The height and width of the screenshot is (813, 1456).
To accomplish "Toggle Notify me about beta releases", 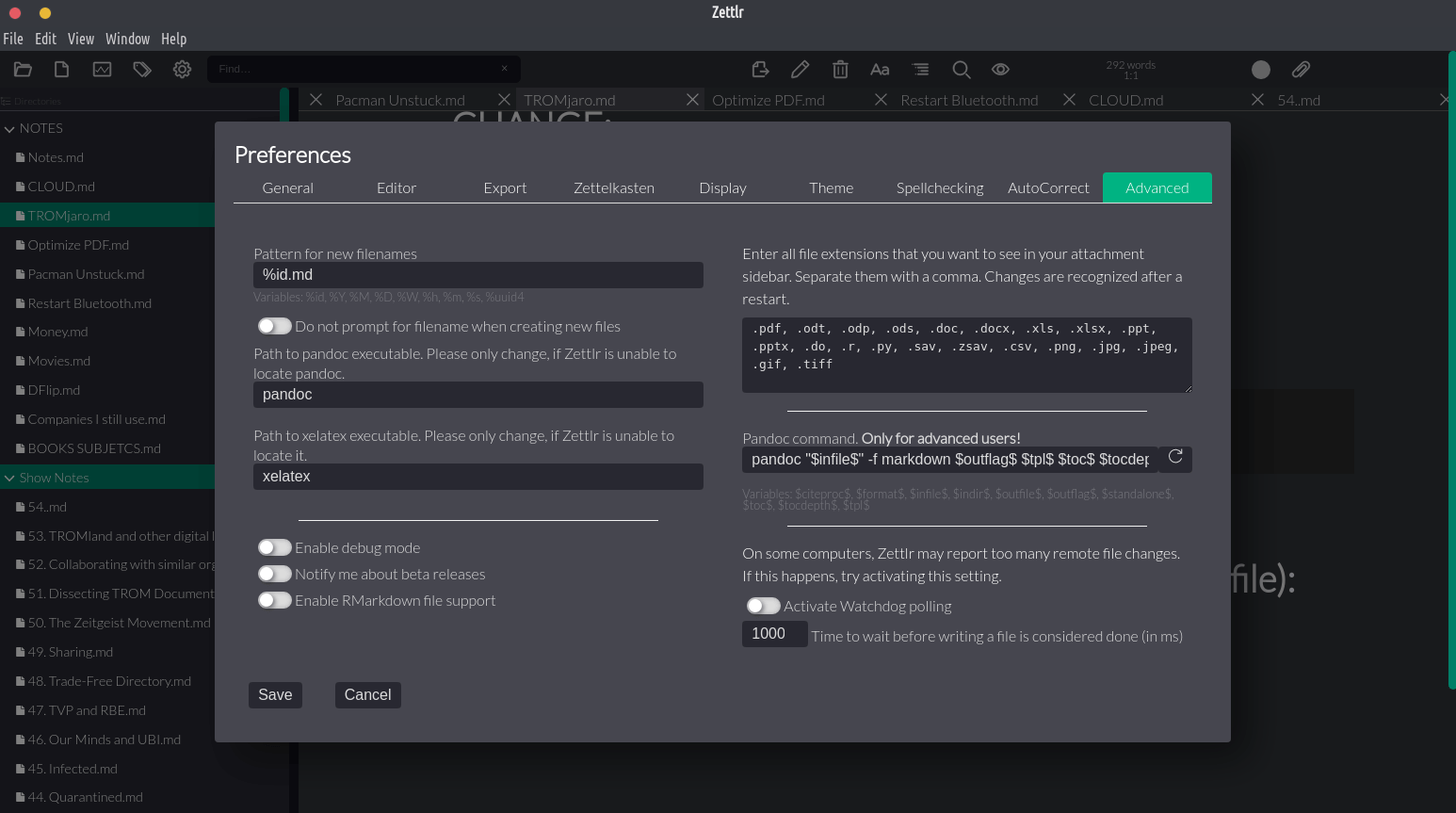I will 274,574.
